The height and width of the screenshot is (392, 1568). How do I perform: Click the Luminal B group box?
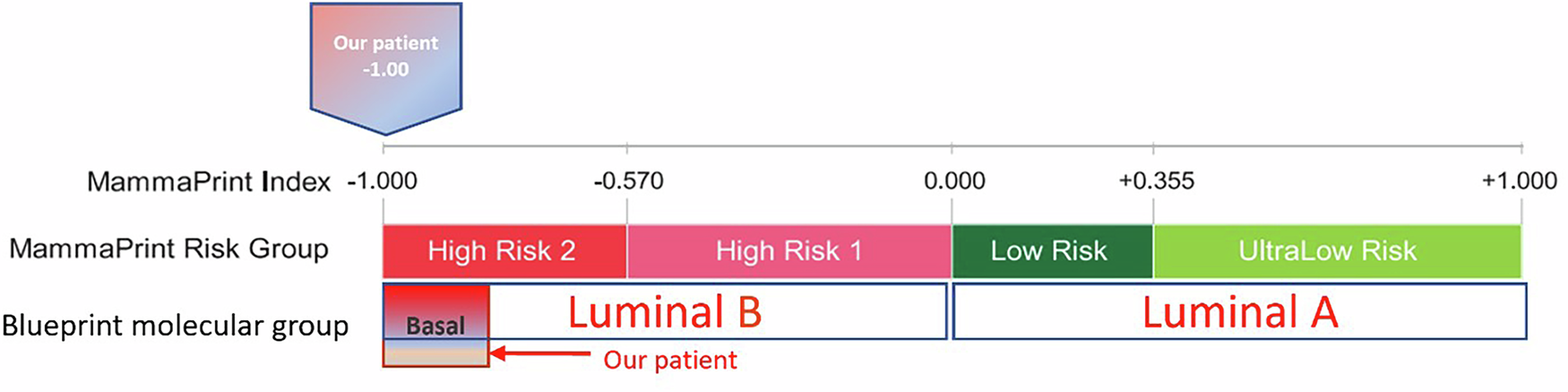pos(717,312)
